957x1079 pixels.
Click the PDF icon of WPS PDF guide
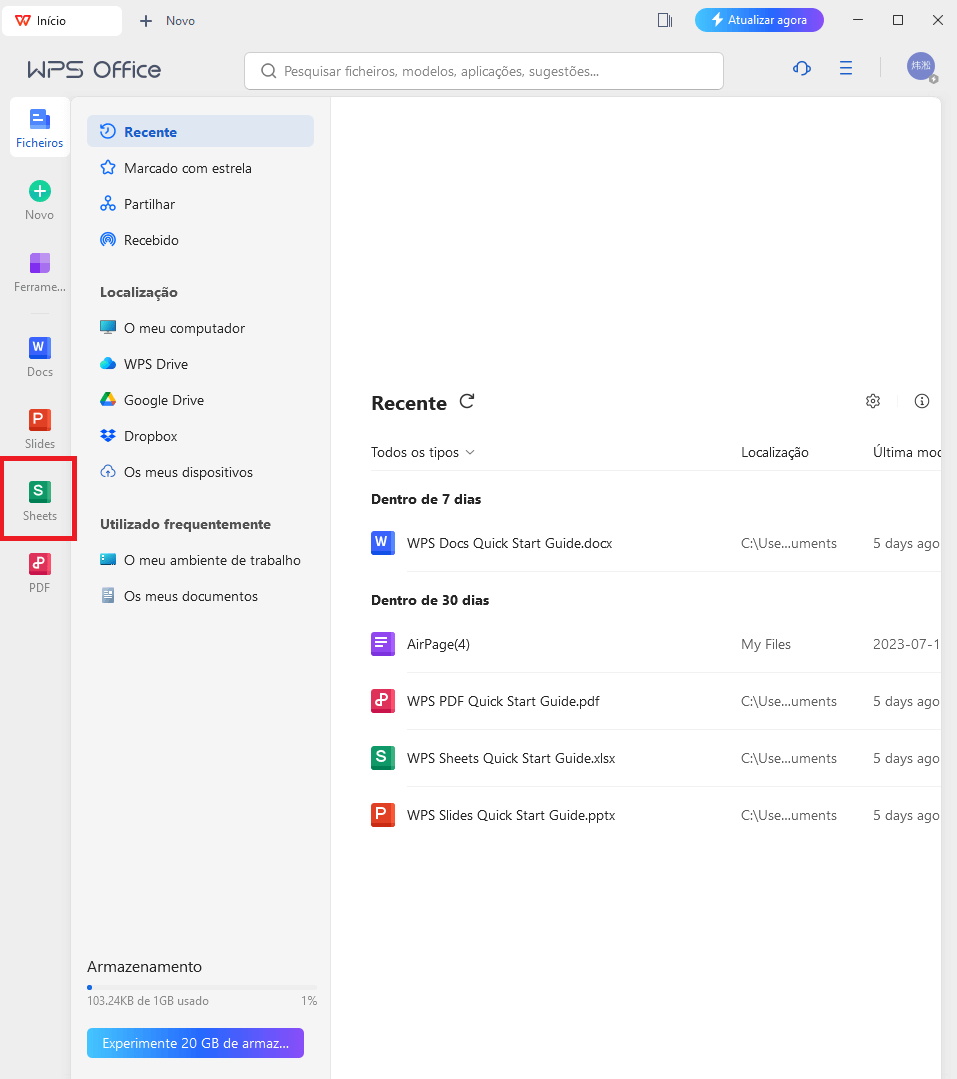coord(383,701)
